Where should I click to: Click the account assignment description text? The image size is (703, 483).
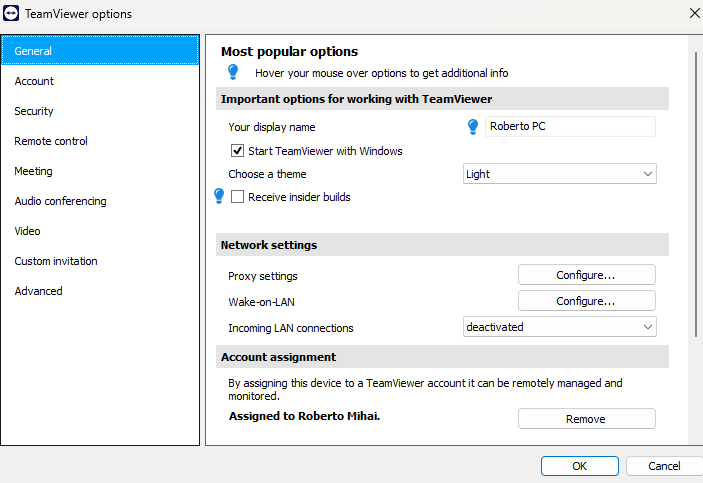click(x=425, y=389)
